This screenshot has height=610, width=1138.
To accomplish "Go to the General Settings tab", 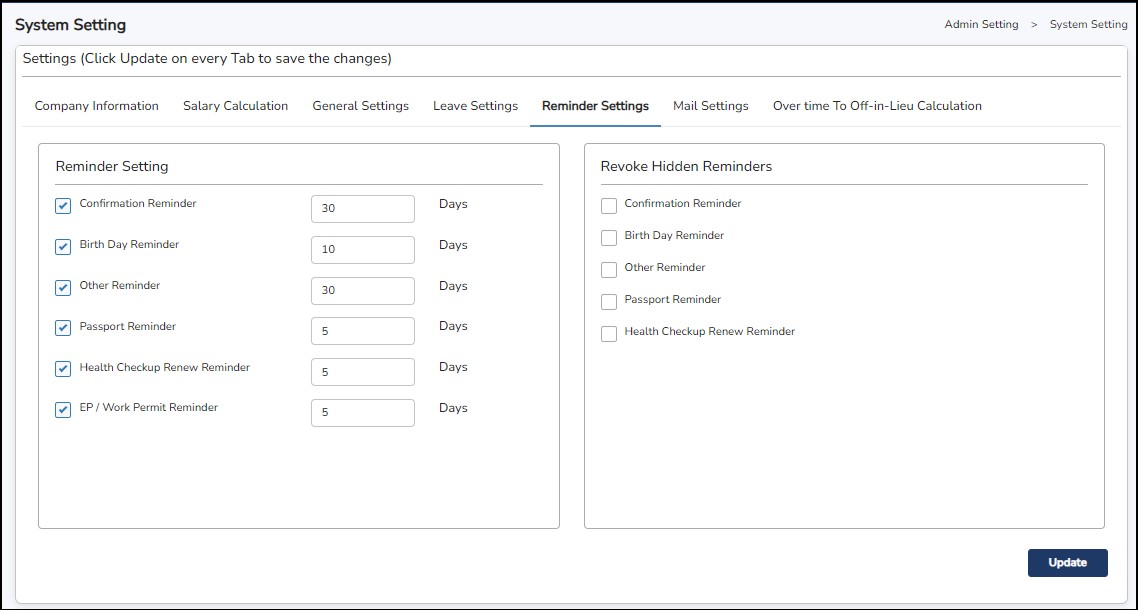I will coord(360,106).
